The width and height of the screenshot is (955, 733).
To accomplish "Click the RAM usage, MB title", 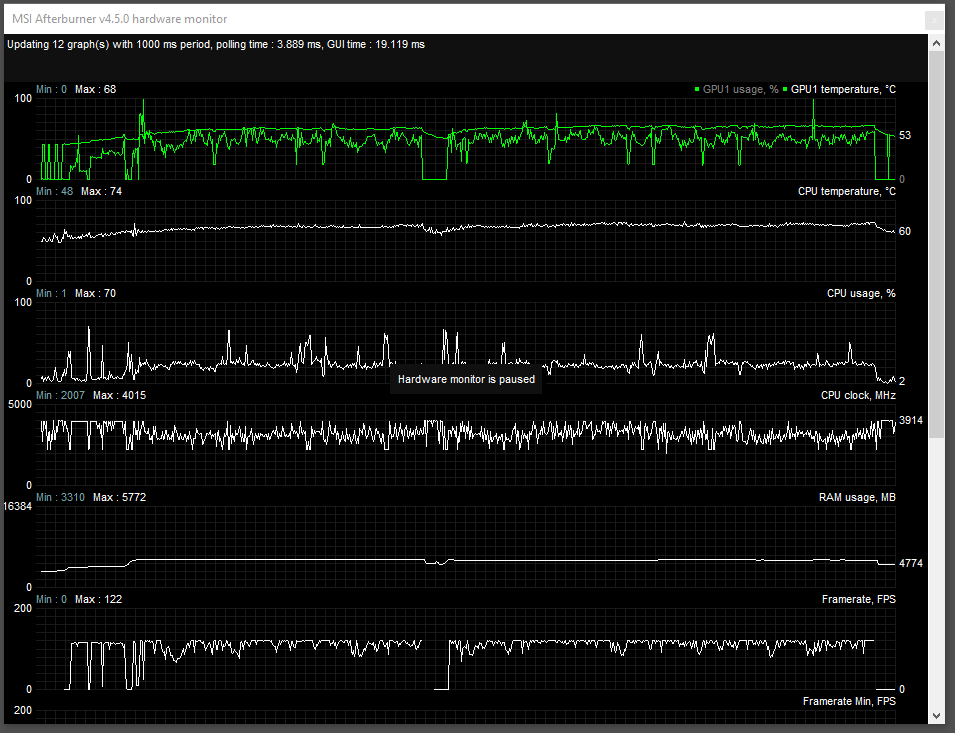I will (x=857, y=497).
